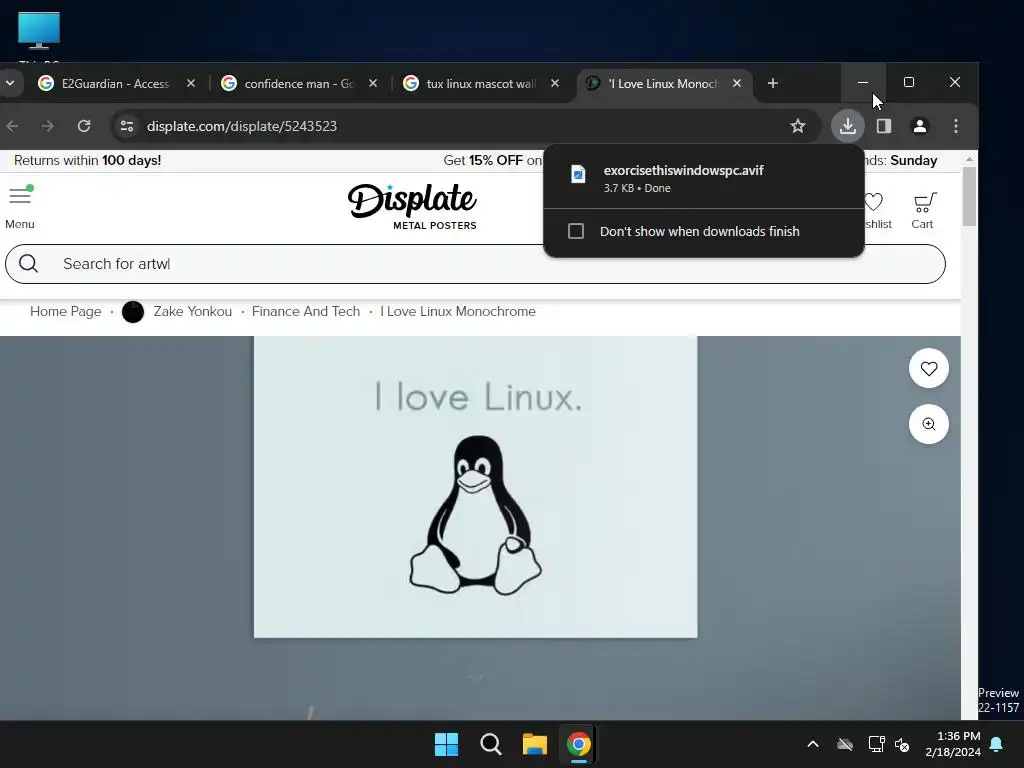Click the page vertical scrollbar thumb
Image resolution: width=1024 pixels, height=768 pixels.
coord(969,197)
